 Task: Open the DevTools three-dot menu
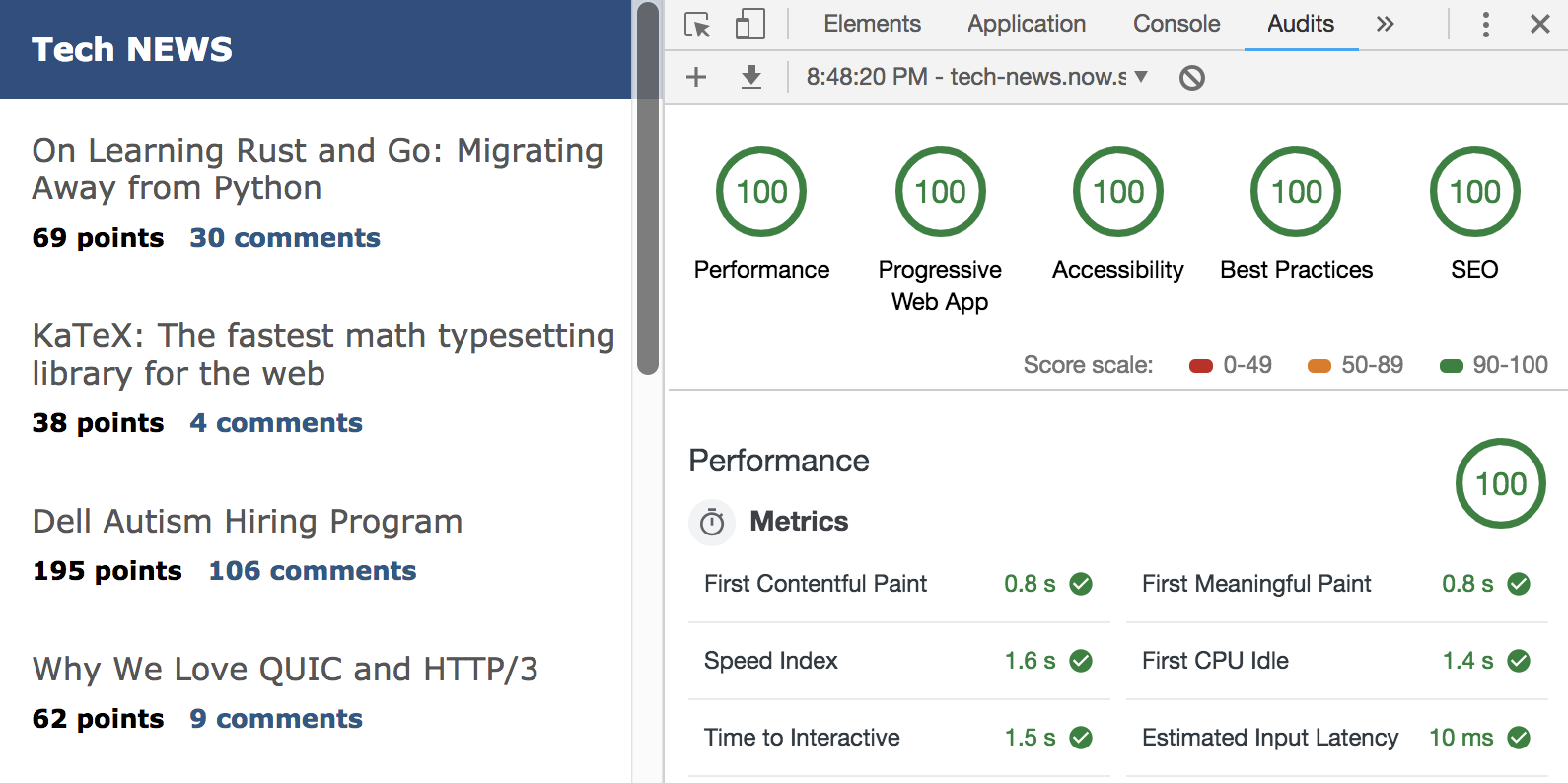pos(1485,25)
